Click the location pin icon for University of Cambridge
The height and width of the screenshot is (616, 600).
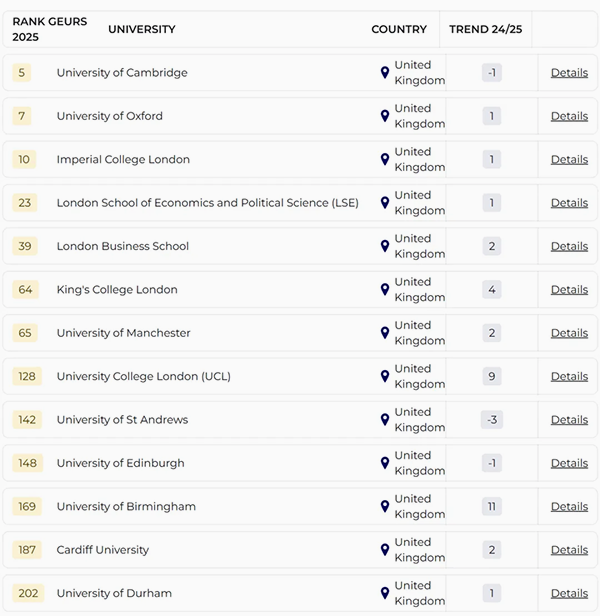pyautogui.click(x=385, y=73)
